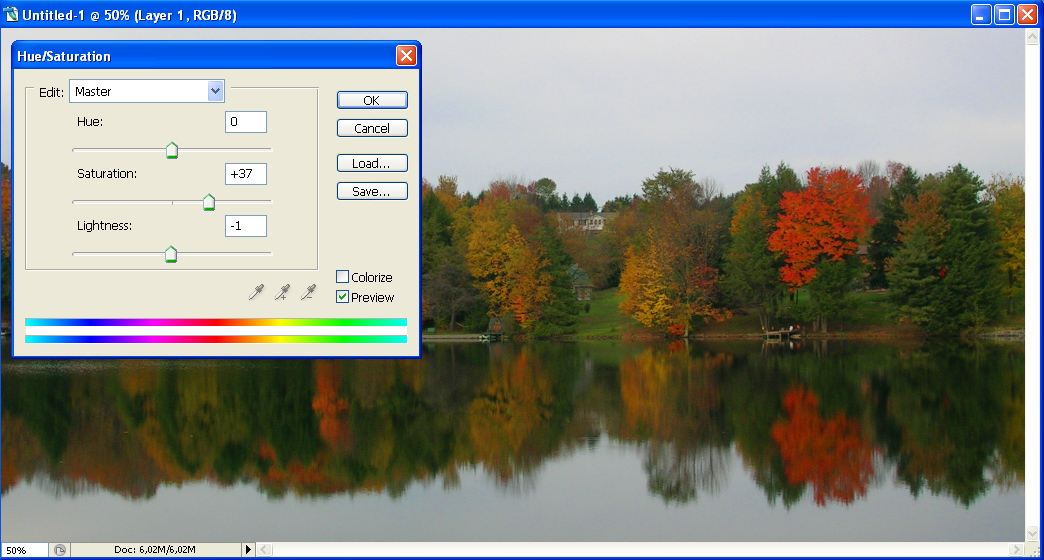Click the Saturation slider handle
This screenshot has width=1044, height=560.
[209, 203]
